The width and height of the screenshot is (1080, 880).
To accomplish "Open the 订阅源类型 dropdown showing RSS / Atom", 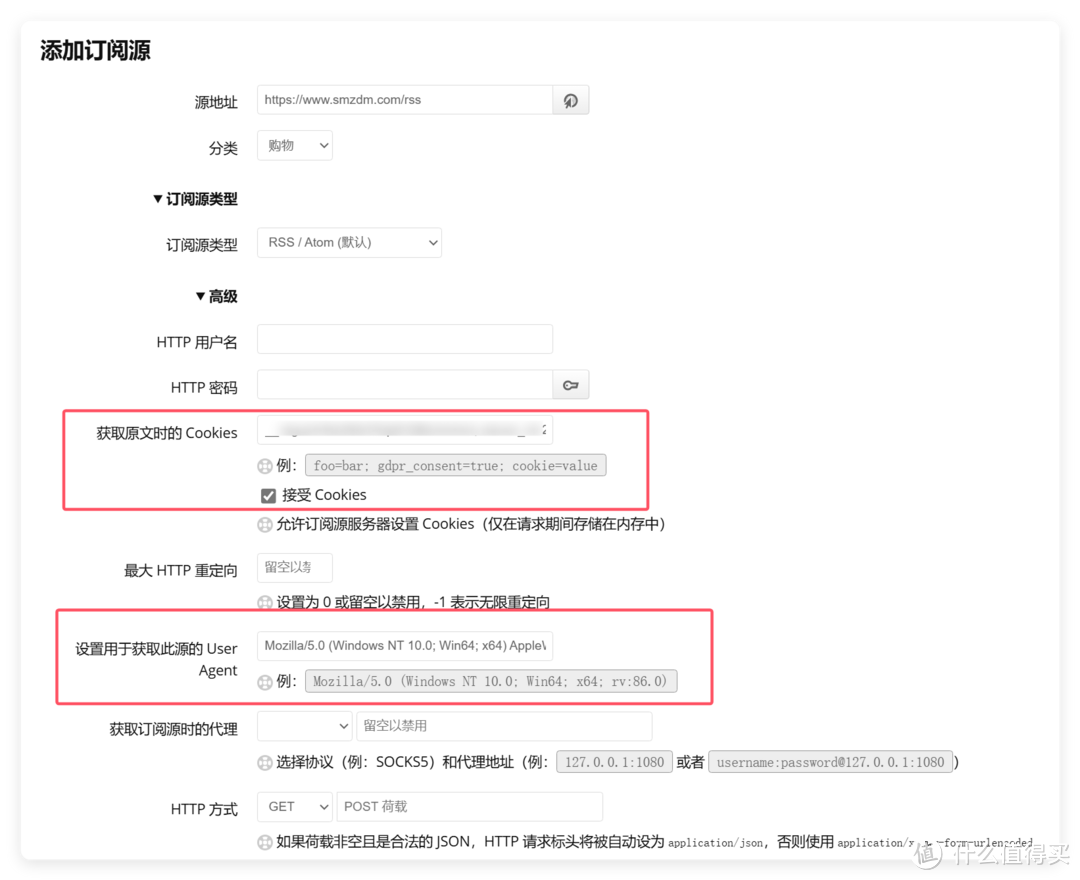I will [x=349, y=242].
